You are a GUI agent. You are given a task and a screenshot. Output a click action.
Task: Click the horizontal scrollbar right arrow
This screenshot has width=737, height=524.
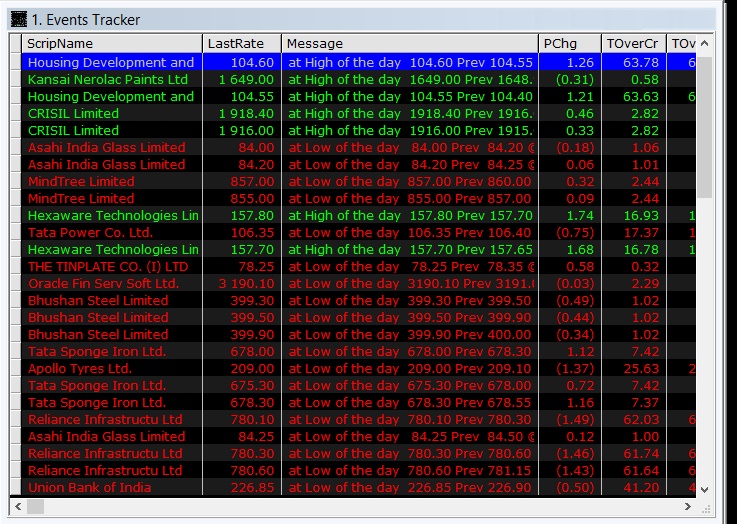coord(688,506)
